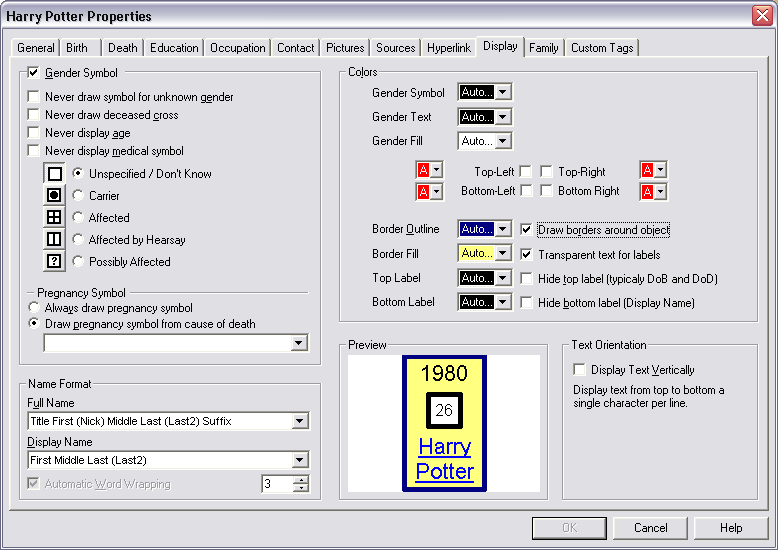Switch to the Birth tab

(x=77, y=48)
